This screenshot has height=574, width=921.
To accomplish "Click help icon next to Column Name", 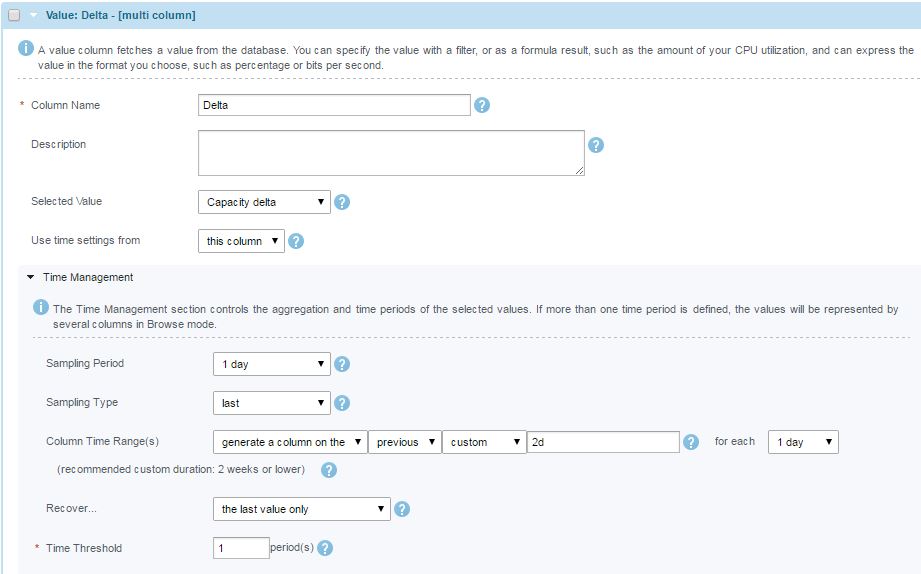I will [x=482, y=105].
